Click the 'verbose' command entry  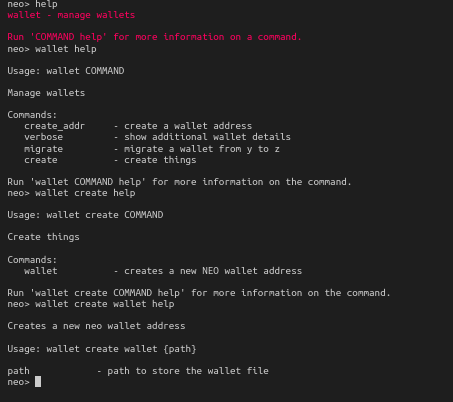point(43,137)
